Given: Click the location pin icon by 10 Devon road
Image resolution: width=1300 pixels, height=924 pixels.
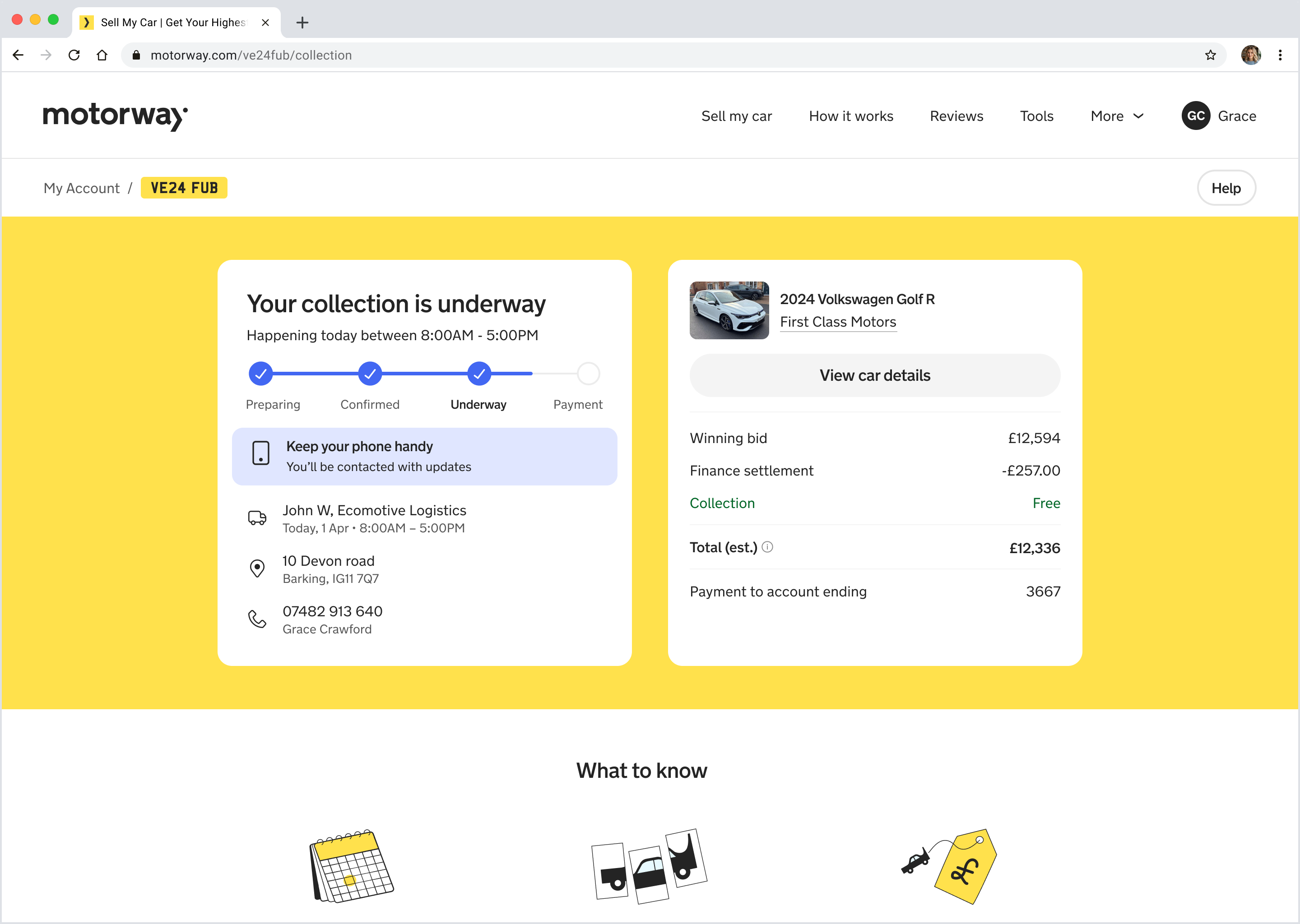Looking at the screenshot, I should pos(257,568).
